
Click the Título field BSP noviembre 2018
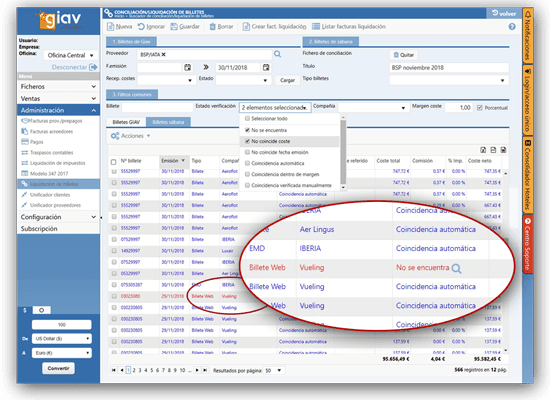449,67
